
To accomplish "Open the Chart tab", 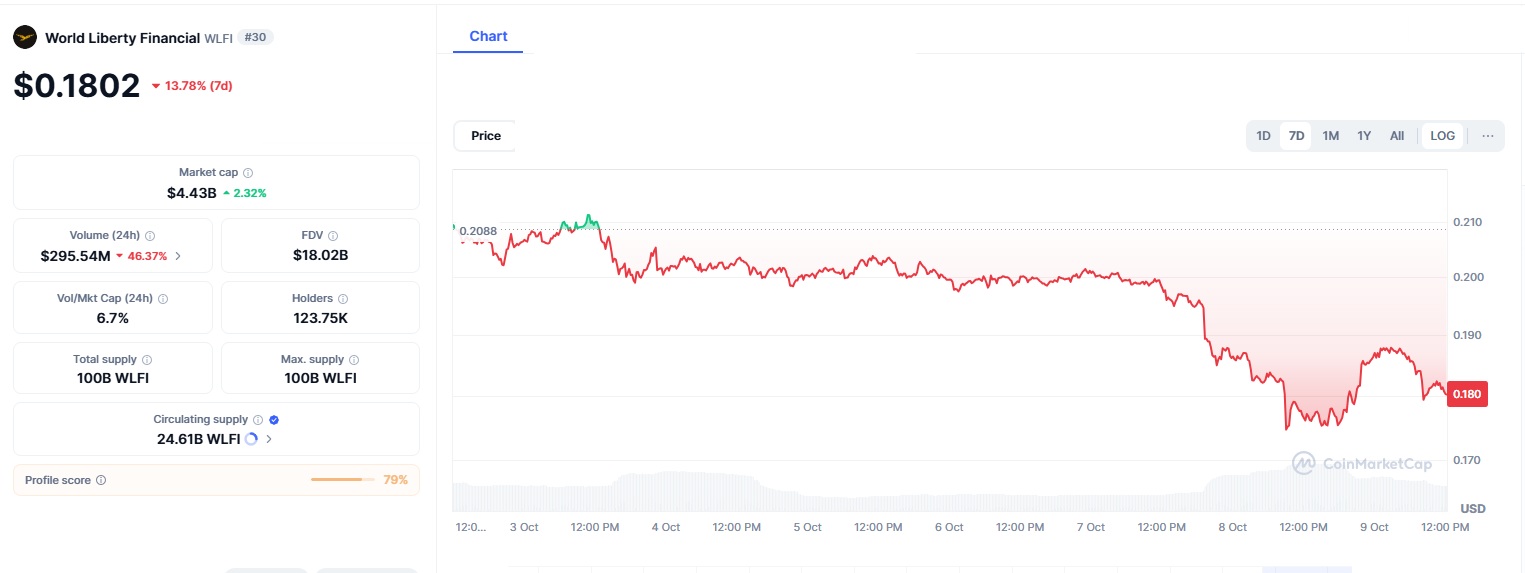I will [488, 37].
